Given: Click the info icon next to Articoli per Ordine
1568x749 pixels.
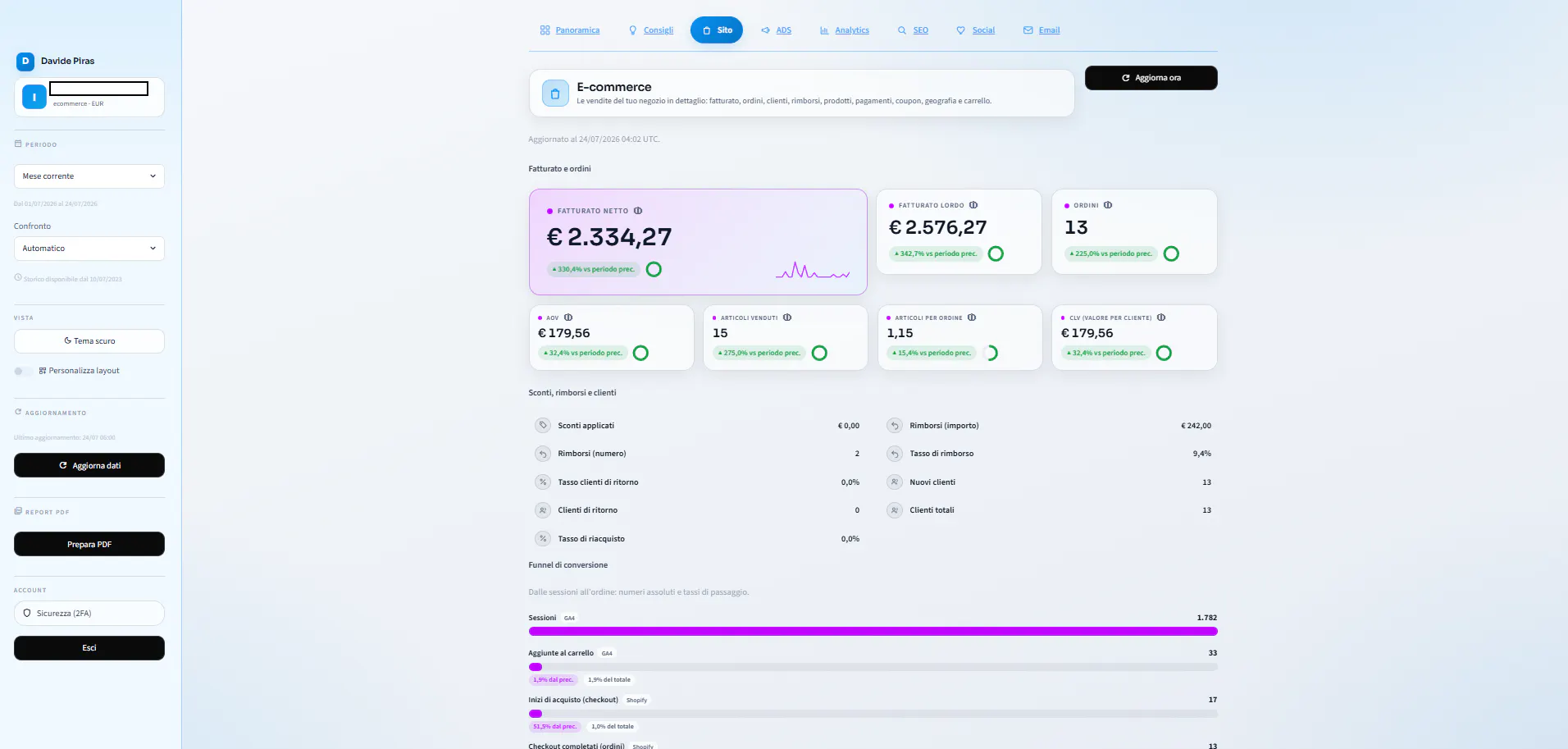Looking at the screenshot, I should pos(972,317).
